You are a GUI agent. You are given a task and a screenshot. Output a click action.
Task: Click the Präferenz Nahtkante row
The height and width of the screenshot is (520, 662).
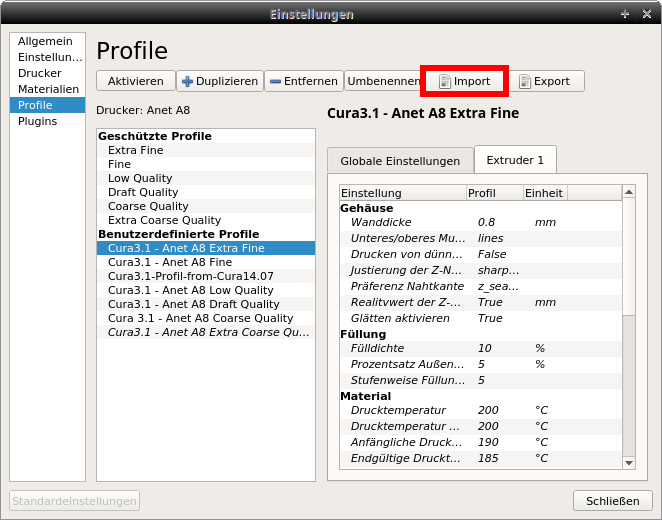480,287
